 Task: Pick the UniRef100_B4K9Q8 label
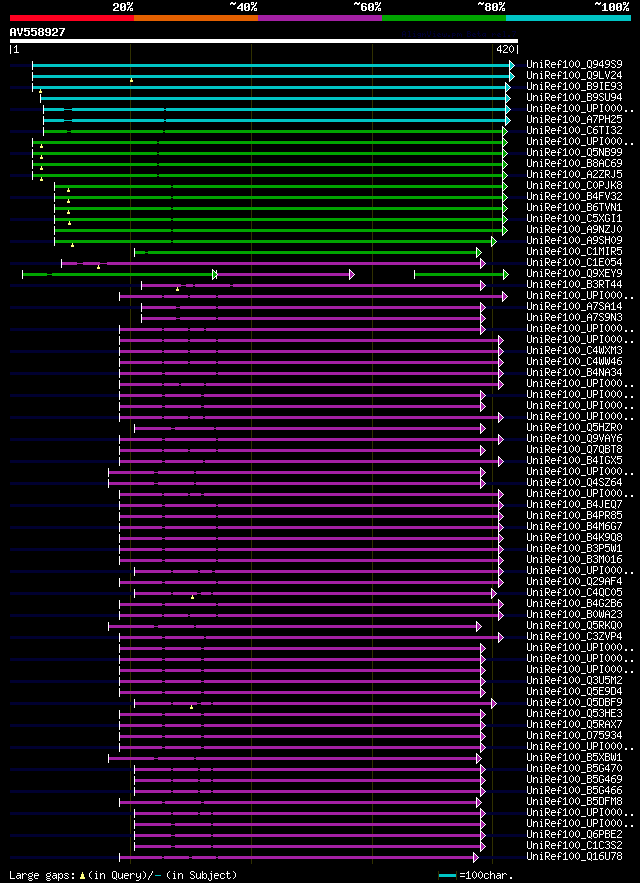click(x=574, y=537)
